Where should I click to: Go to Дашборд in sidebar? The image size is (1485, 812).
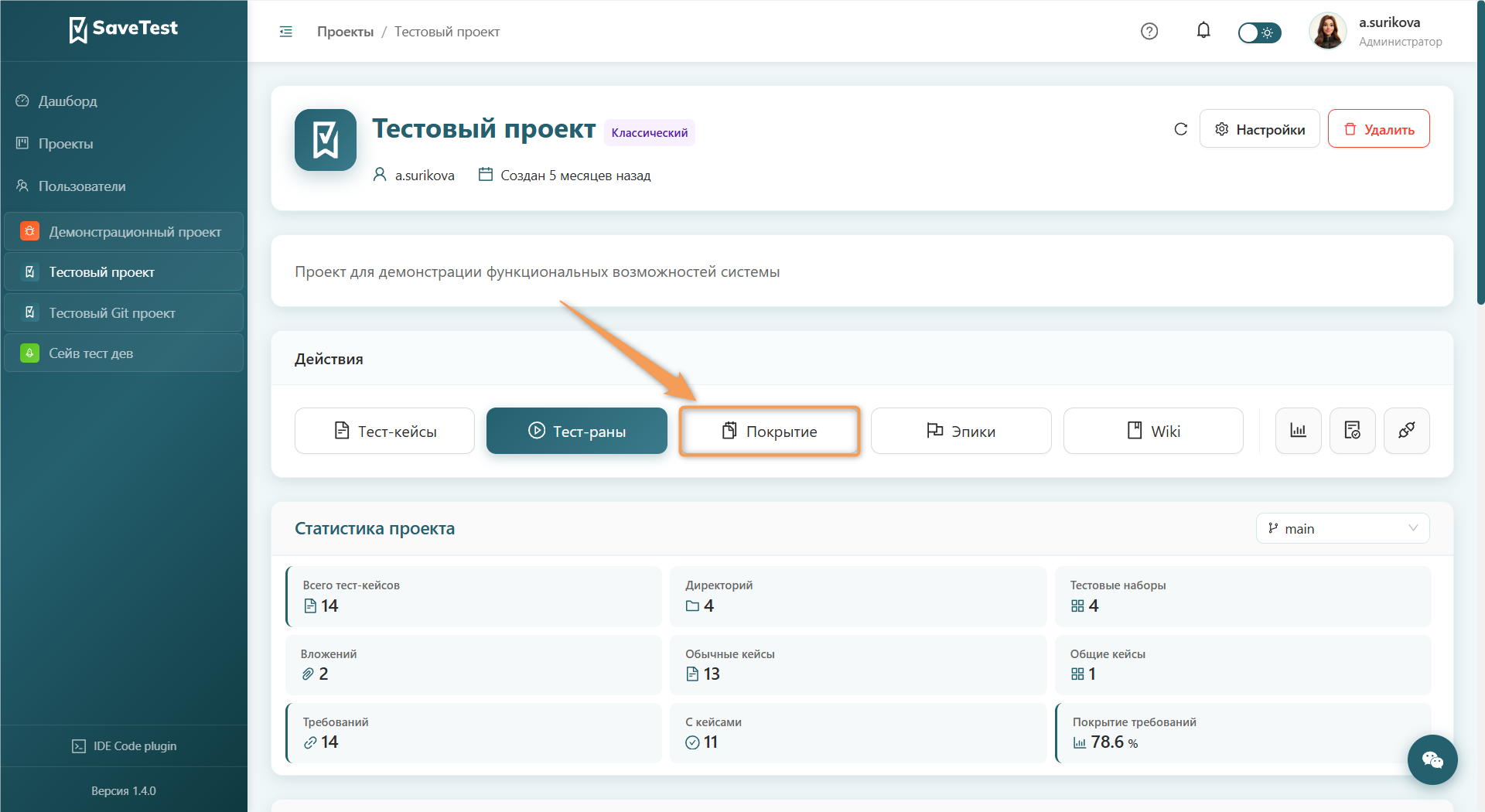coord(67,101)
